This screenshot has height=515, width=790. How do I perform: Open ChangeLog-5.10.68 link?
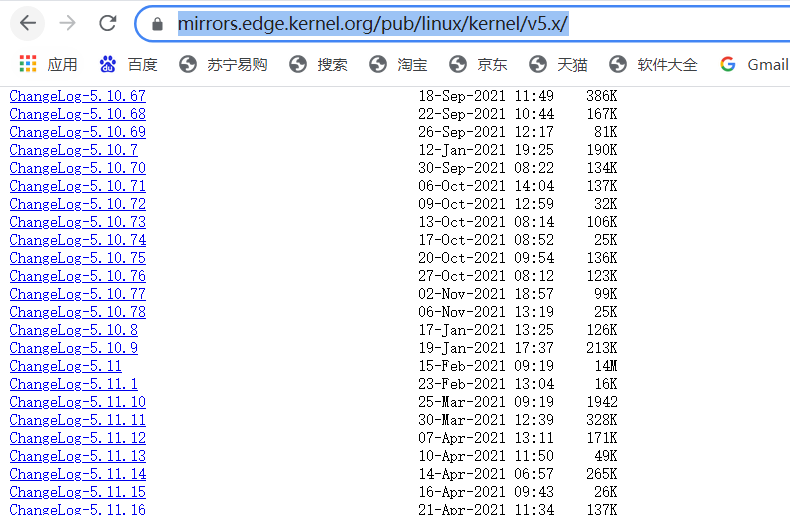(x=78, y=114)
